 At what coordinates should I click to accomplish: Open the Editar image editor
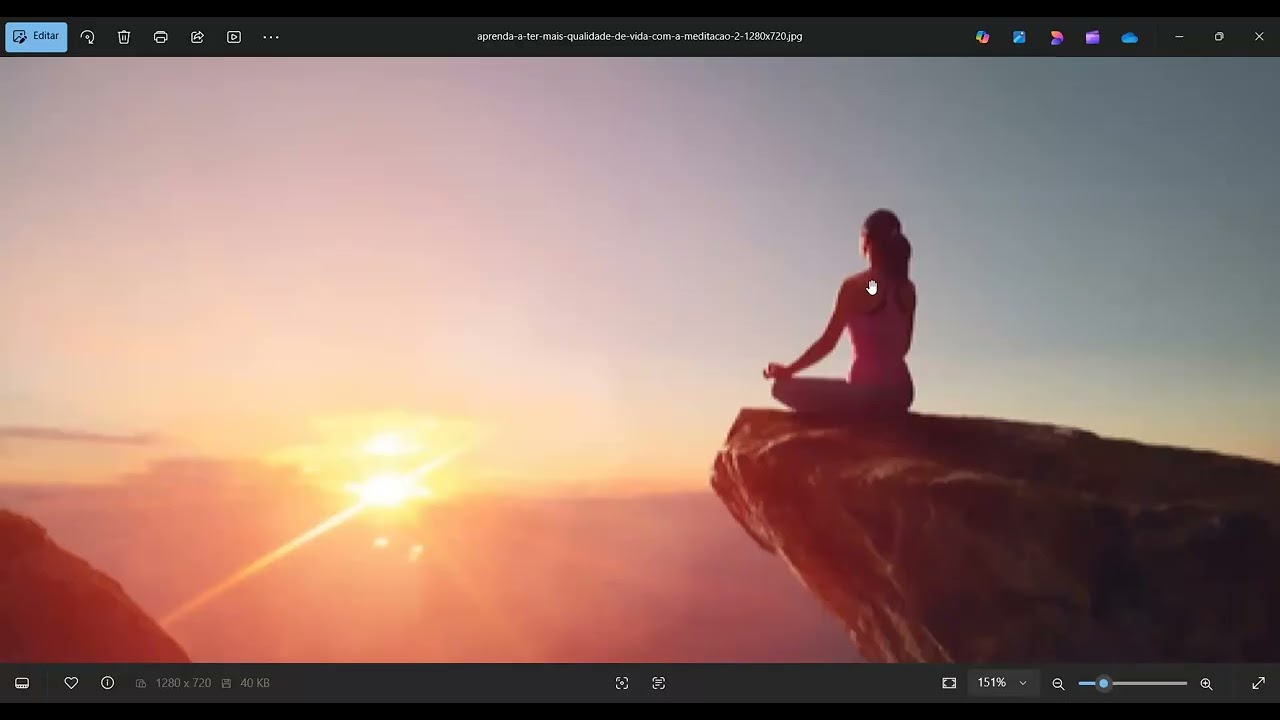36,37
